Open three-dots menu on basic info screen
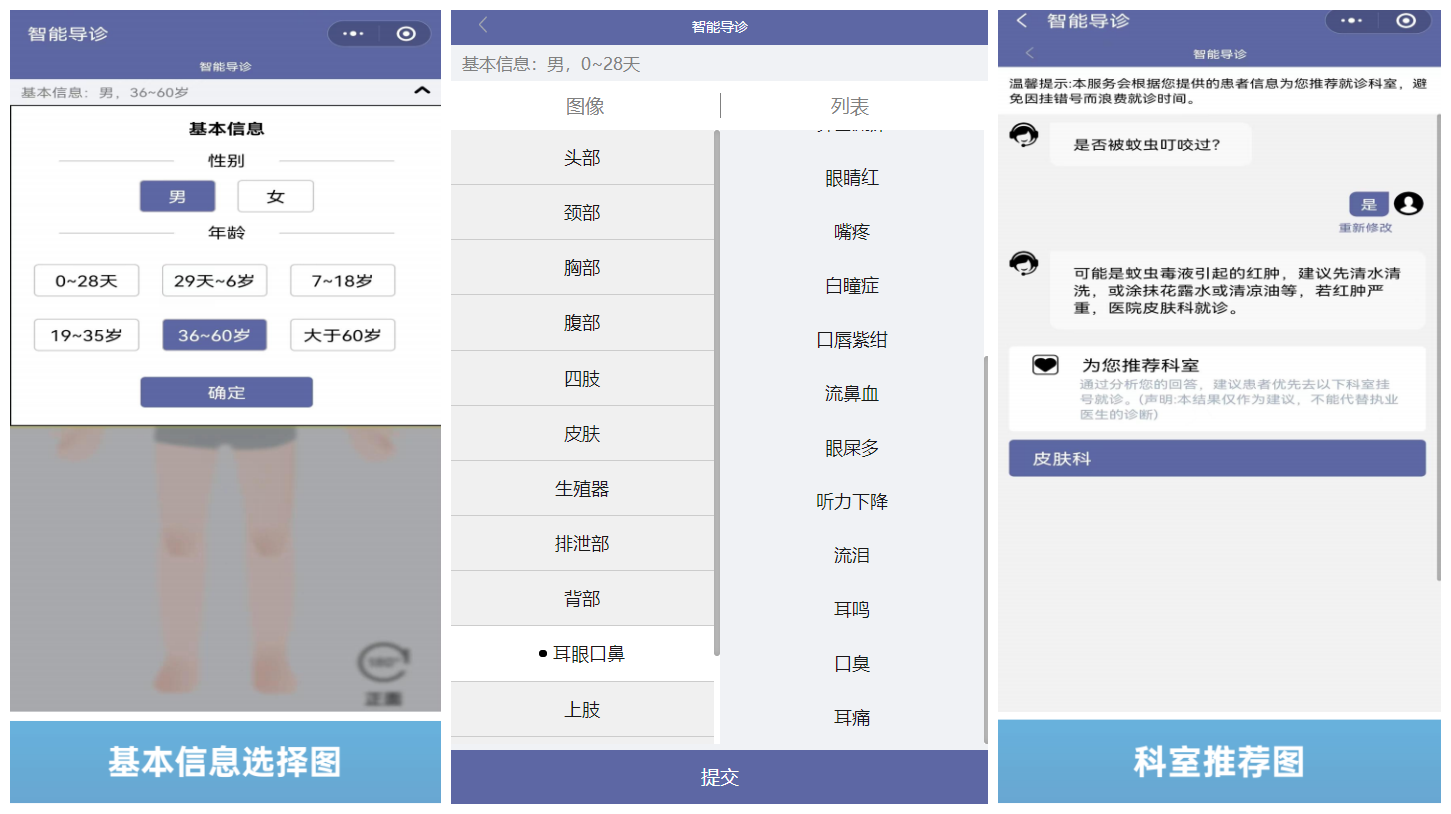The image size is (1451, 814). [x=353, y=33]
